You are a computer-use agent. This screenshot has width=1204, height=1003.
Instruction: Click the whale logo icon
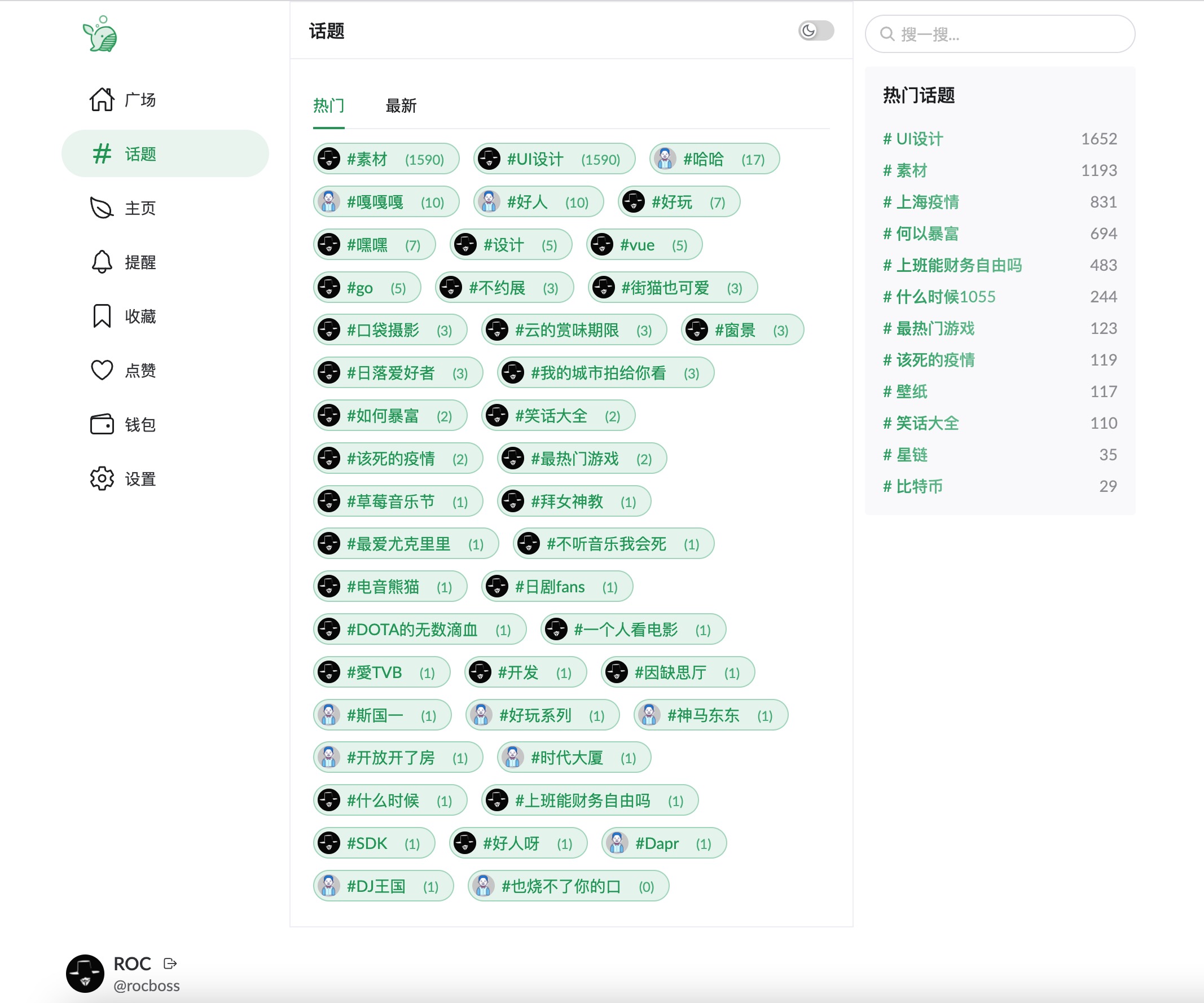coord(100,34)
